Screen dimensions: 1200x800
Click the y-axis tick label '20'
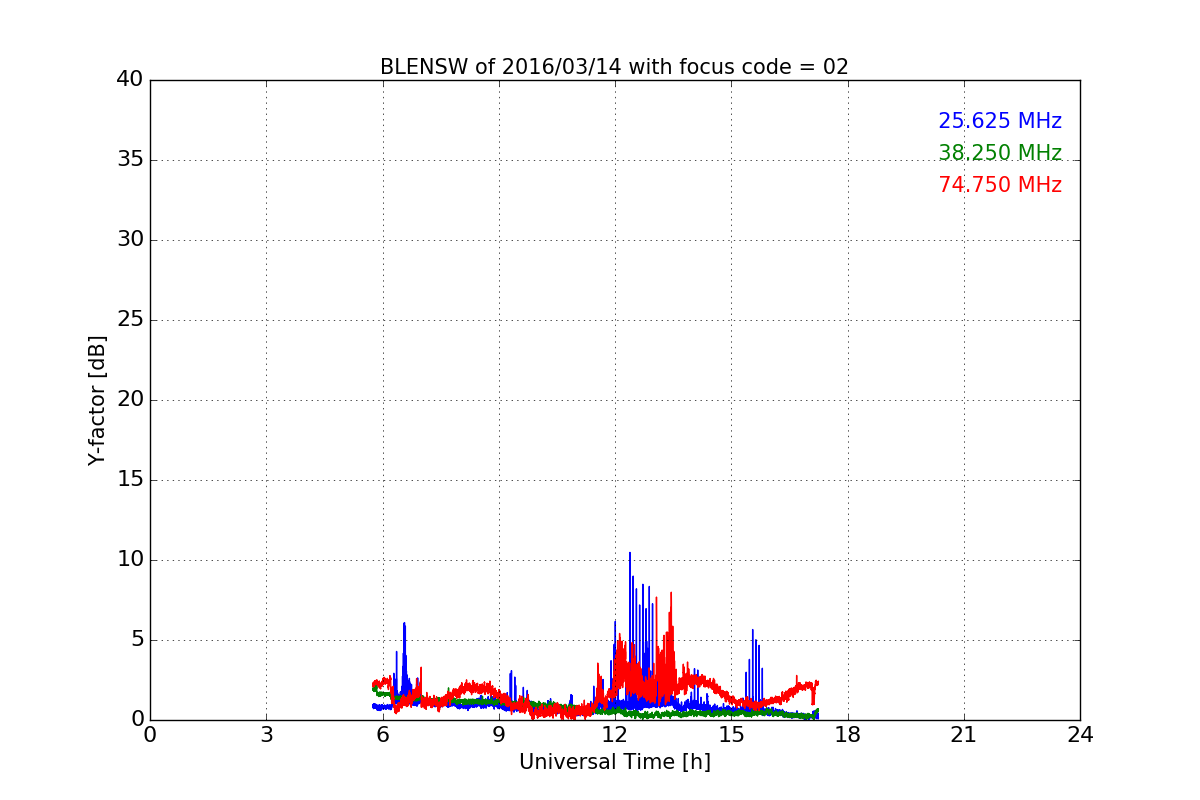pyautogui.click(x=130, y=400)
